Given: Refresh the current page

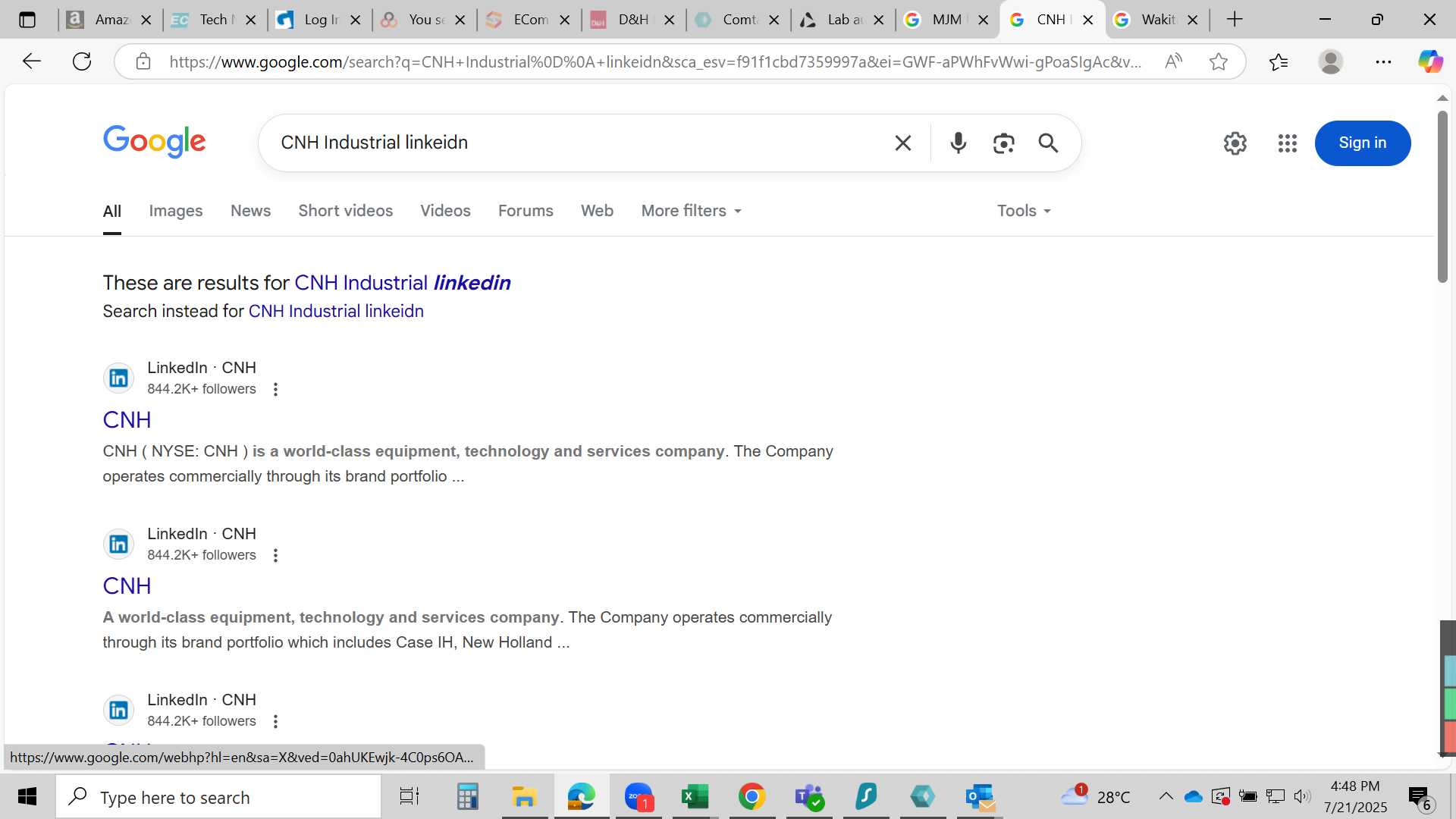Looking at the screenshot, I should pos(82,61).
